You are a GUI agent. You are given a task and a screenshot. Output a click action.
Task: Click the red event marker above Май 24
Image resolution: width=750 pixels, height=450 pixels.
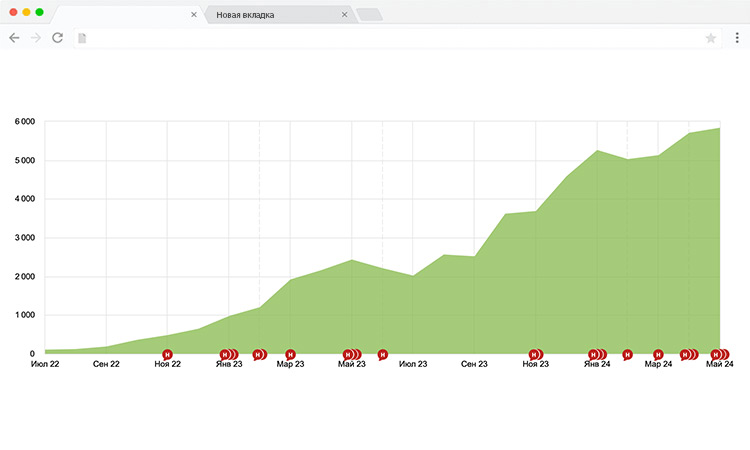(717, 354)
